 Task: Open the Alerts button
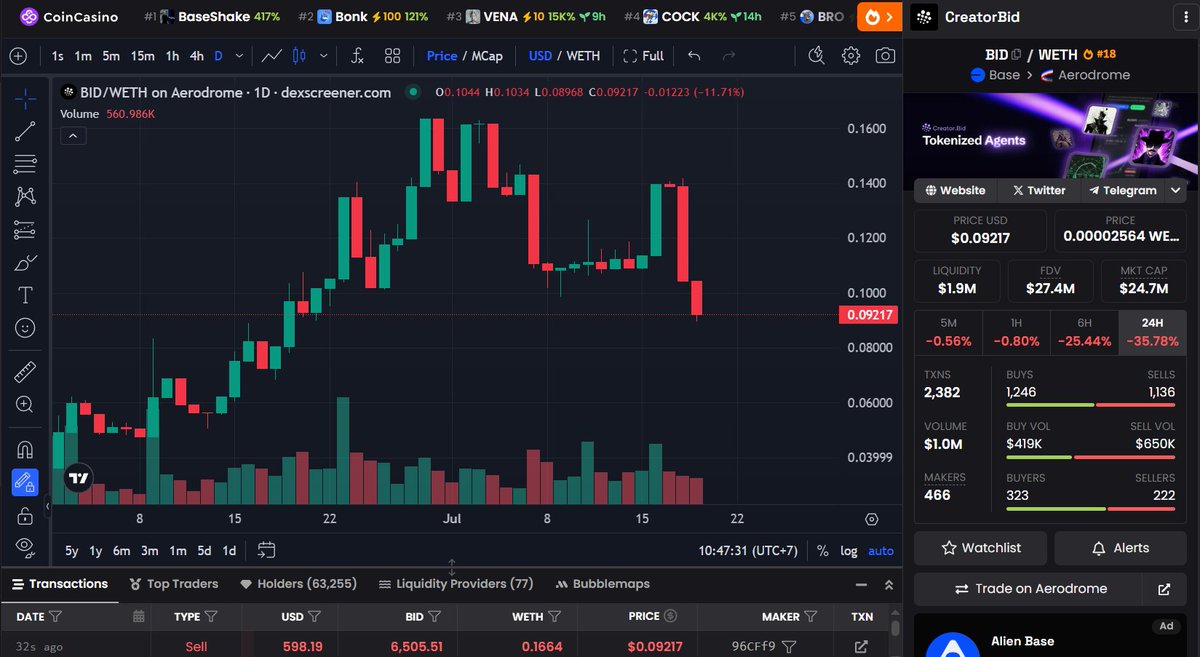point(1120,548)
